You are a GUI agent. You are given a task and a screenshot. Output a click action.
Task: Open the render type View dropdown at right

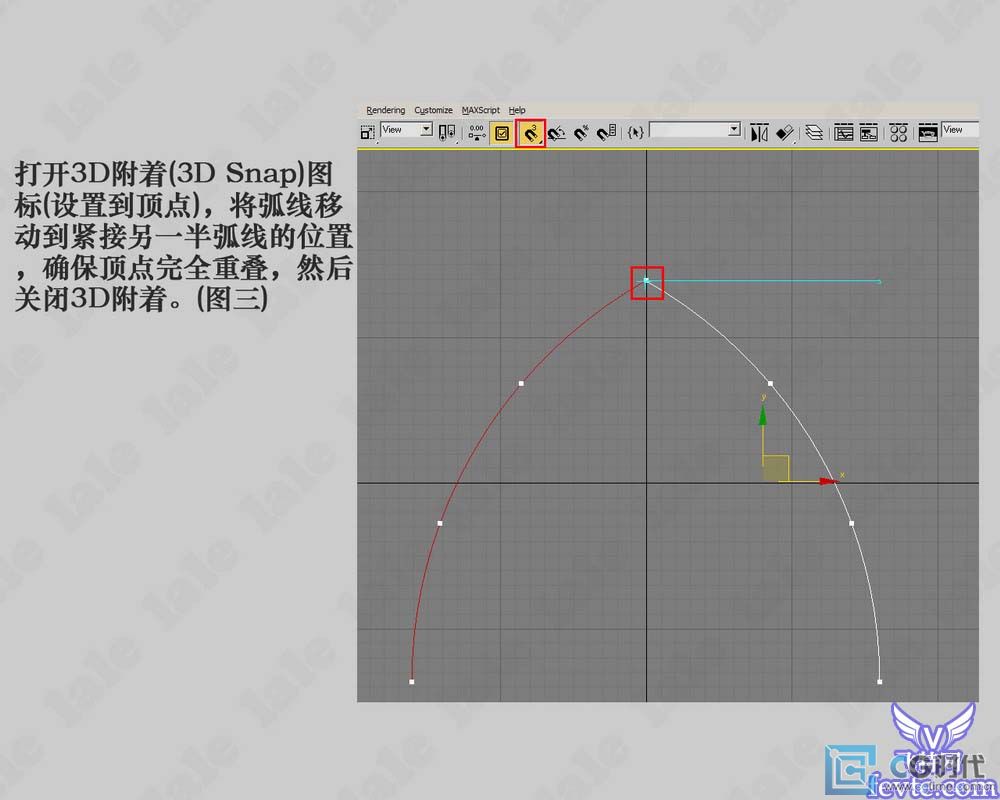coord(960,130)
